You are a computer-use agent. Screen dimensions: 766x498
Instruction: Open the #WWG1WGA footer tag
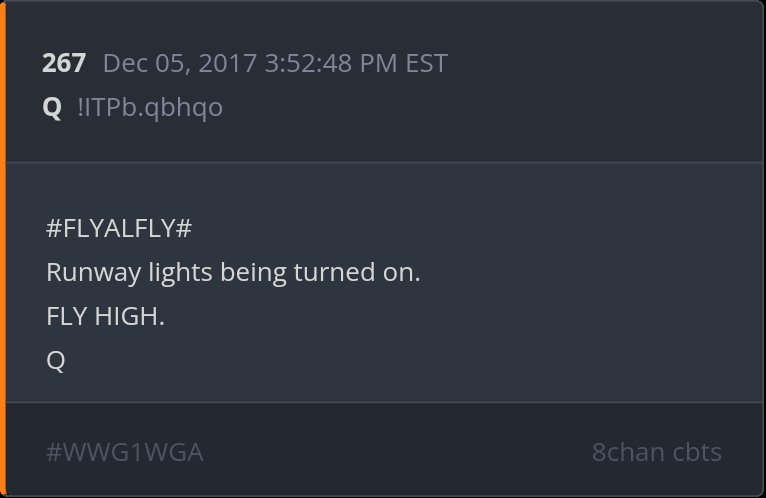pyautogui.click(x=125, y=452)
